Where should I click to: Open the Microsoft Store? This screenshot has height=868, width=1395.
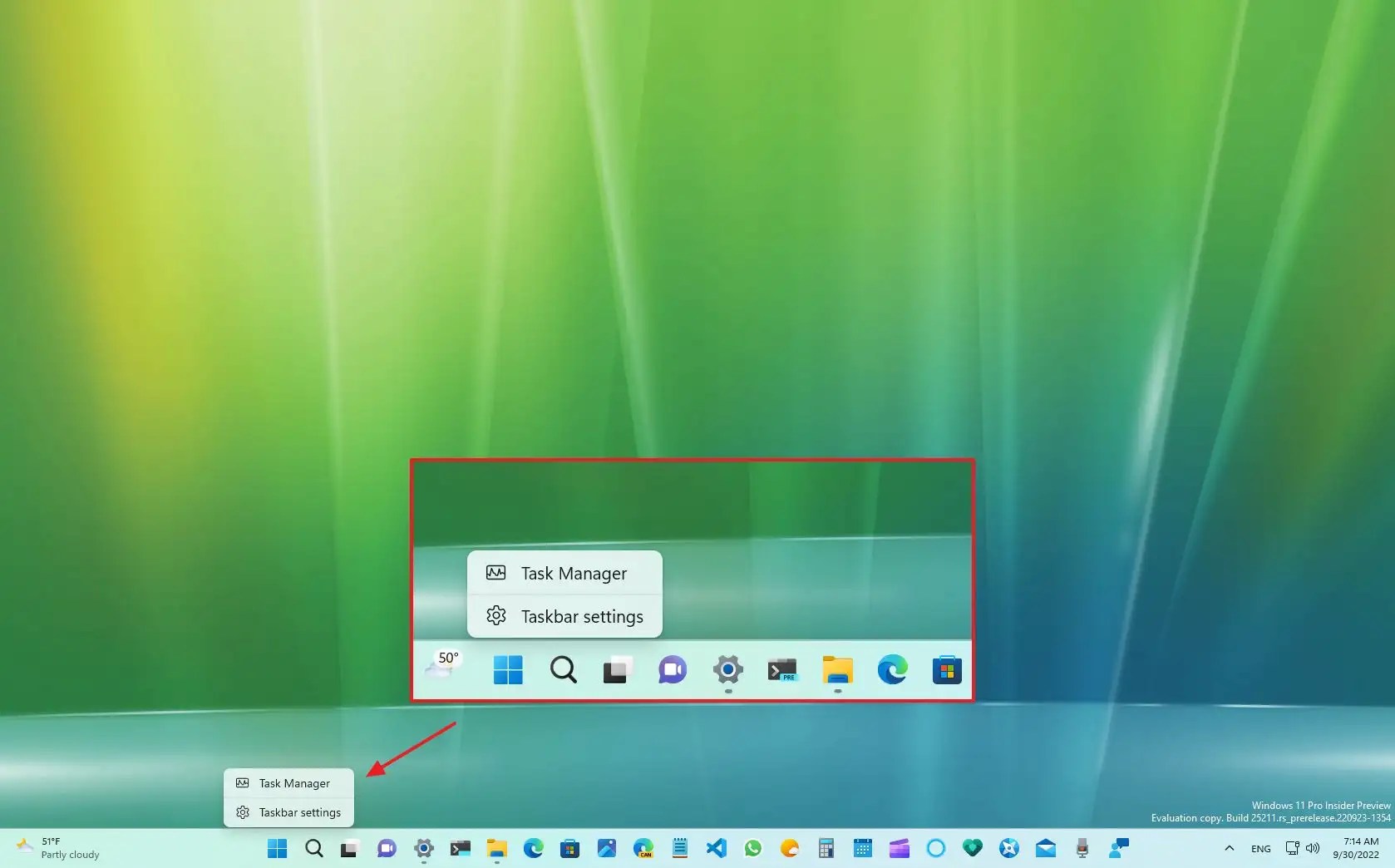(570, 849)
